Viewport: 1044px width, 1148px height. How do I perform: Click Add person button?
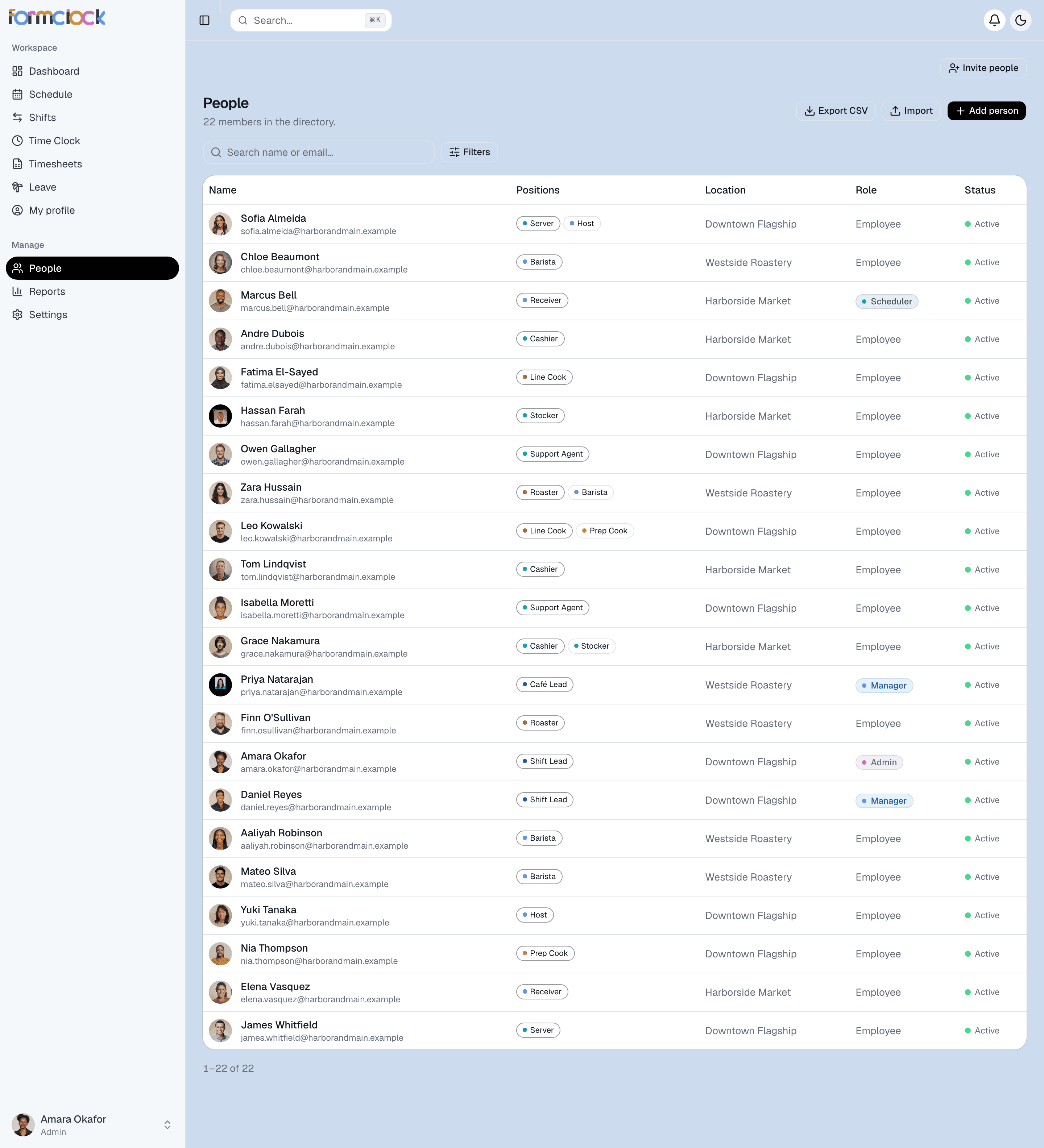[986, 111]
